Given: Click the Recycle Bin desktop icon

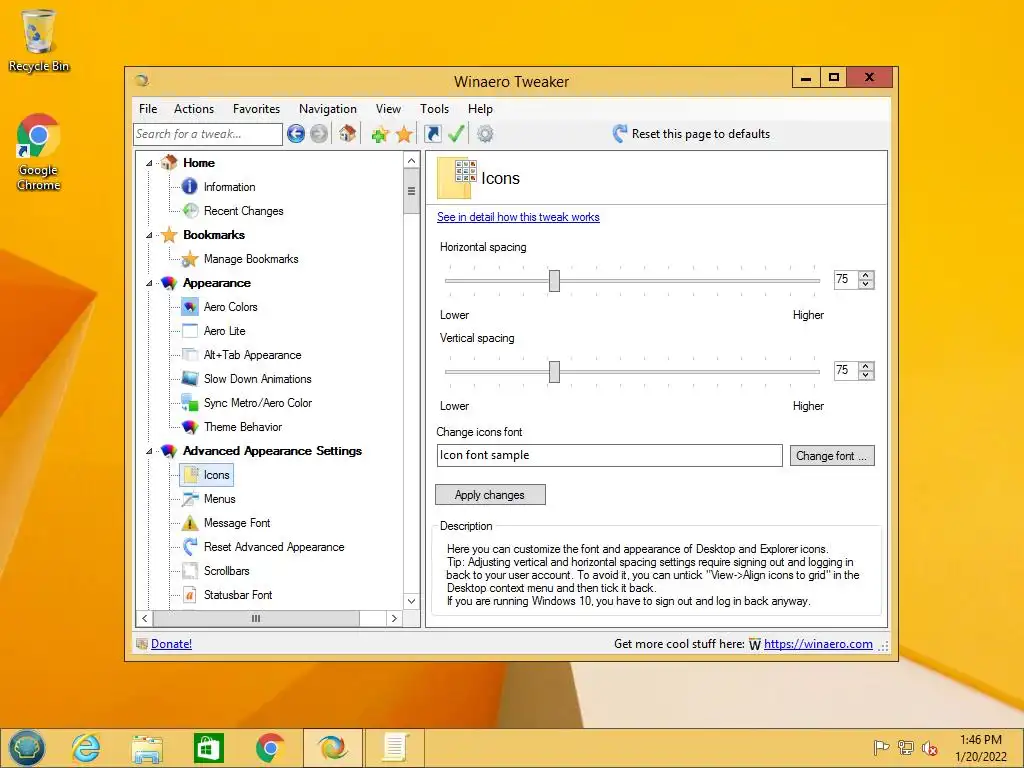Looking at the screenshot, I should [x=39, y=40].
